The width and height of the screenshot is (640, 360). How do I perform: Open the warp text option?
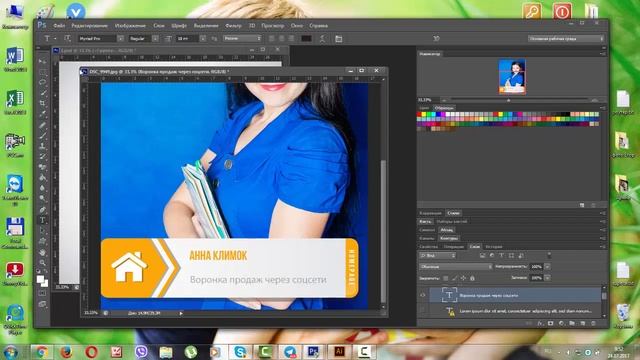click(x=322, y=38)
